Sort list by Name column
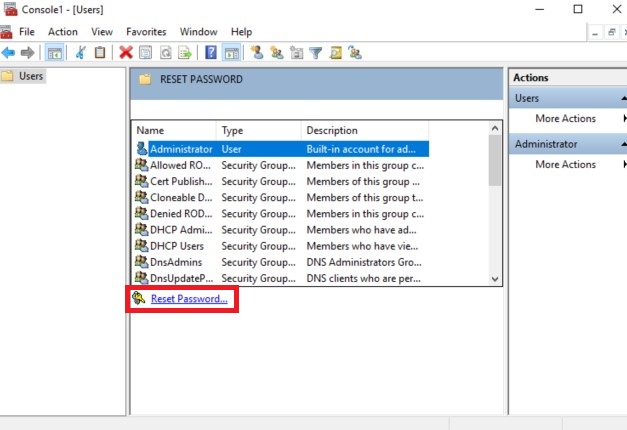 click(174, 130)
